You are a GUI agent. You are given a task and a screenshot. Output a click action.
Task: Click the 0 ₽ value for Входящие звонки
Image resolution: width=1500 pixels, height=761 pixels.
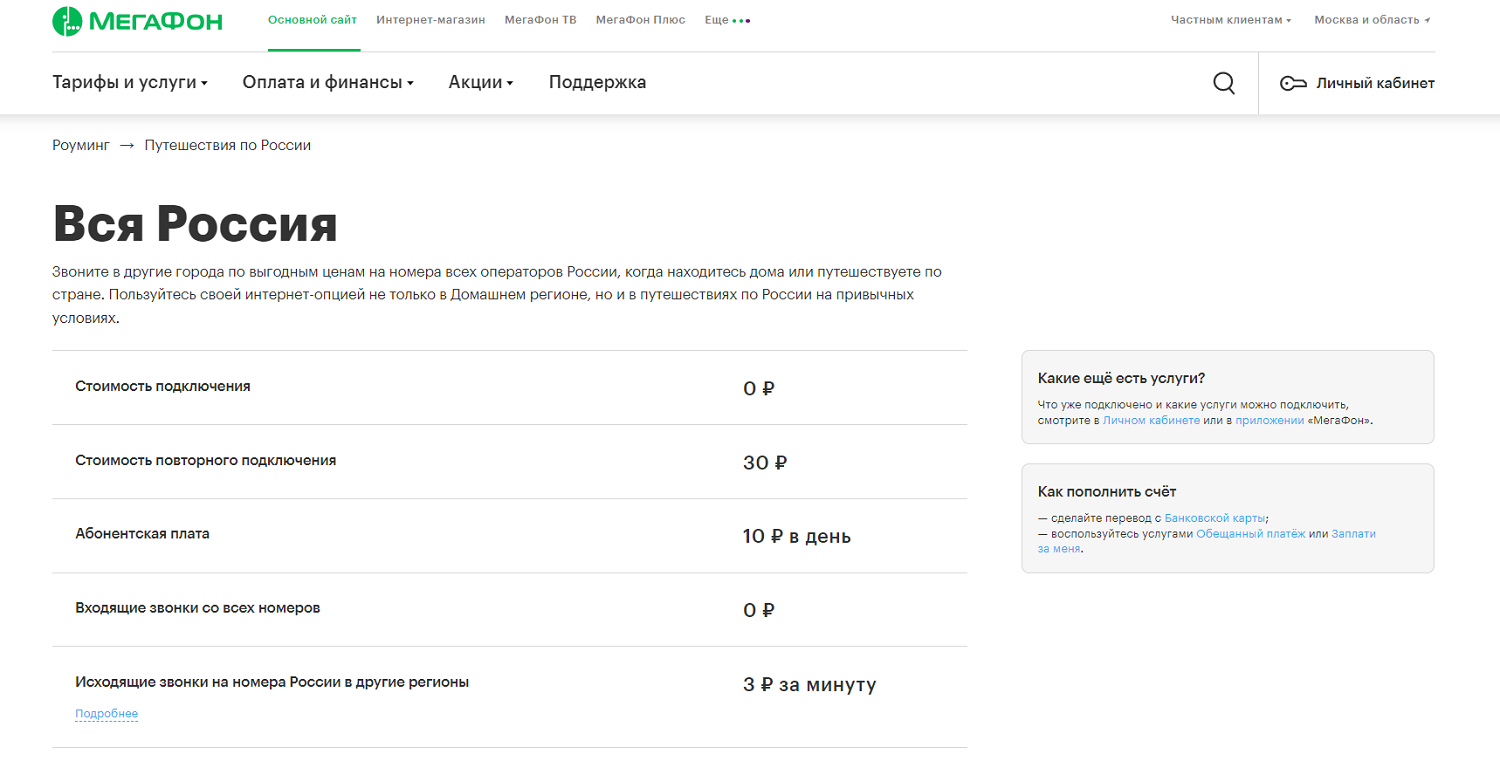point(759,611)
